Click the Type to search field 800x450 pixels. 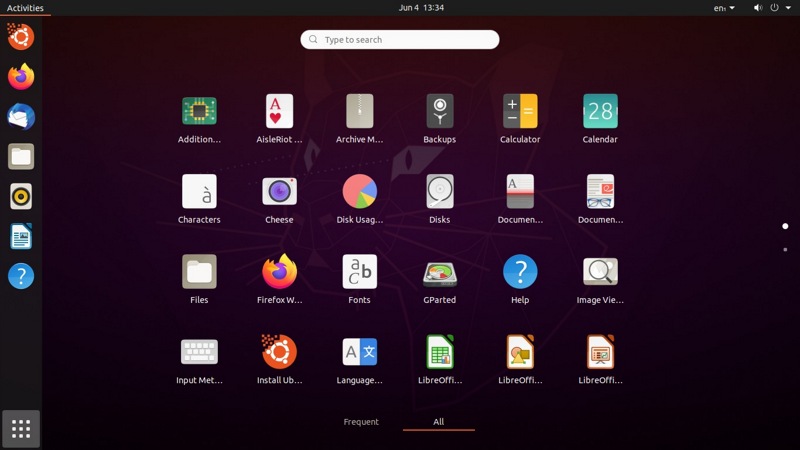point(399,40)
